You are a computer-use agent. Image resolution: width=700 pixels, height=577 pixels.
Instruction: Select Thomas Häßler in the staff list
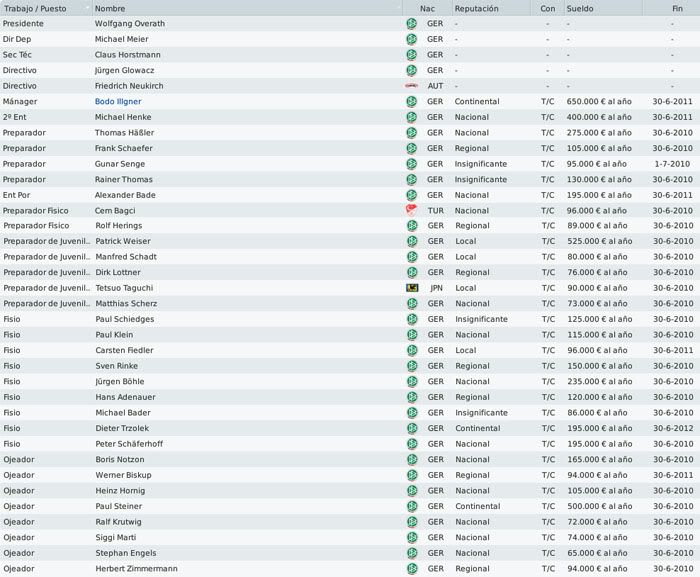[124, 133]
